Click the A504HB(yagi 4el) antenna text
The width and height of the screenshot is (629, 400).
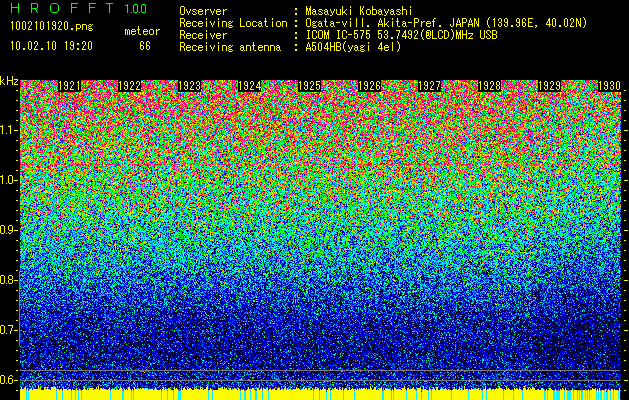tap(353, 47)
